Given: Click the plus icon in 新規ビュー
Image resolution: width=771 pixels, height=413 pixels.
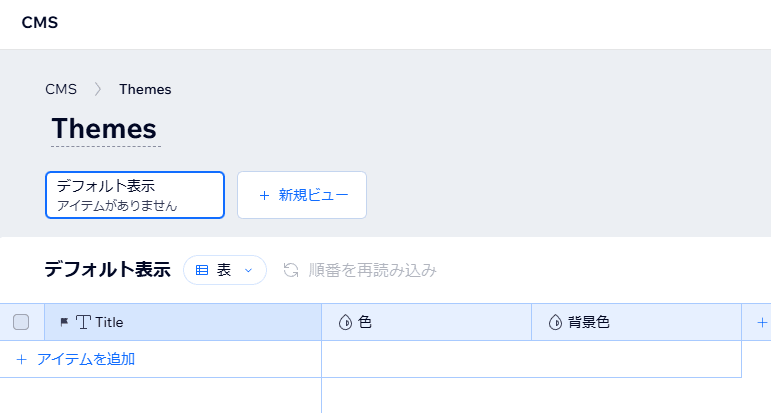Looking at the screenshot, I should 264,196.
